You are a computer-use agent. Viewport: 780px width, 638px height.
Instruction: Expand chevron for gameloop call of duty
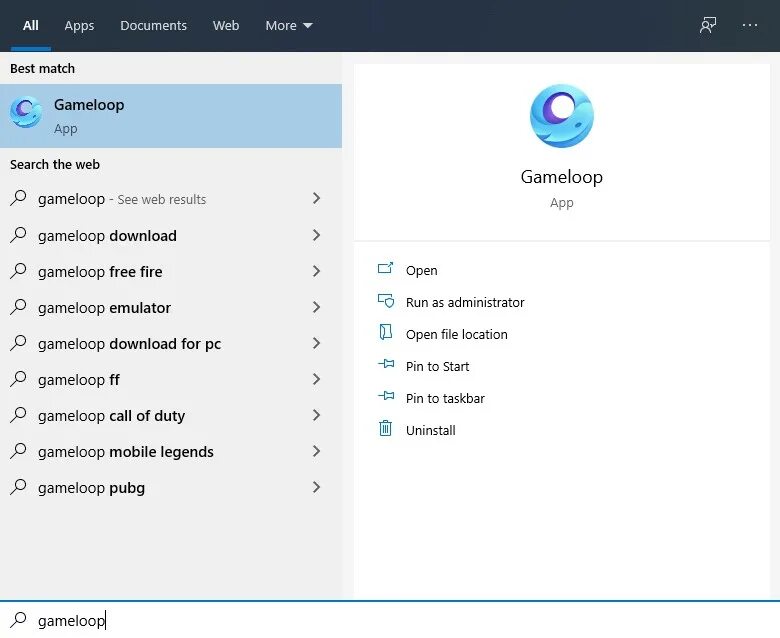click(x=316, y=415)
